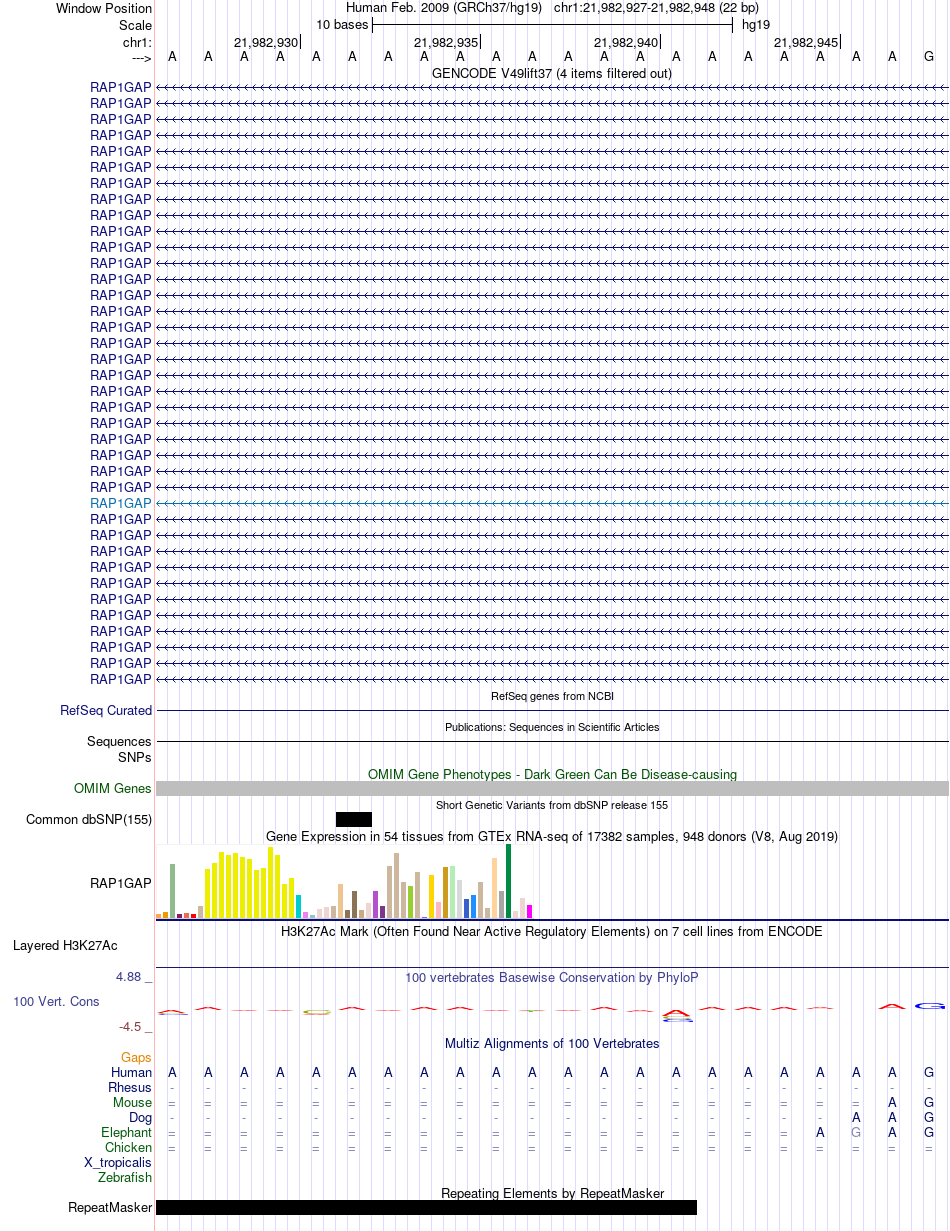
Task: Click the 10 bases scale bar
Action: [552, 24]
